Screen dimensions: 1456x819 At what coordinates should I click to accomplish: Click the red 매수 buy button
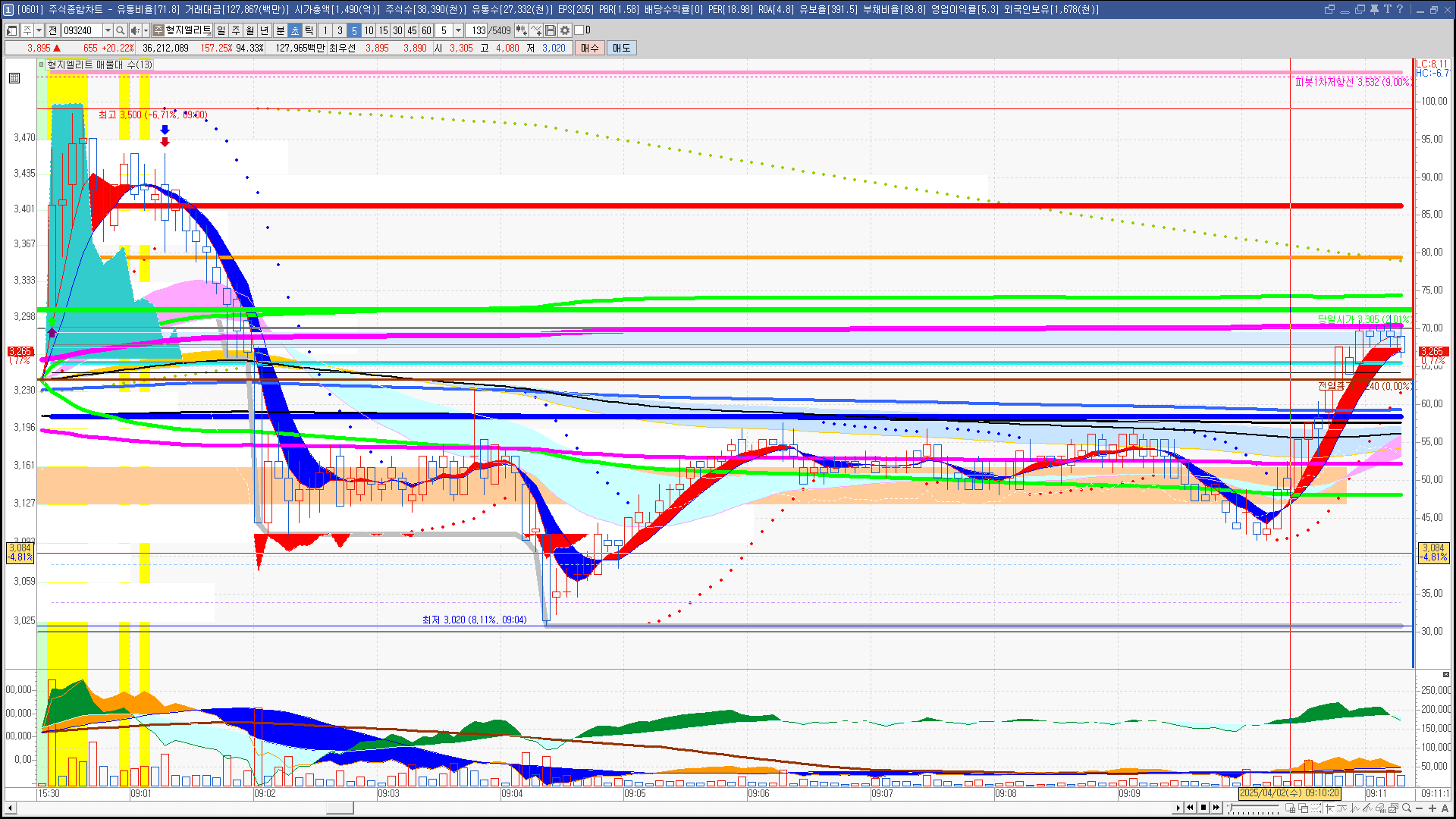589,48
